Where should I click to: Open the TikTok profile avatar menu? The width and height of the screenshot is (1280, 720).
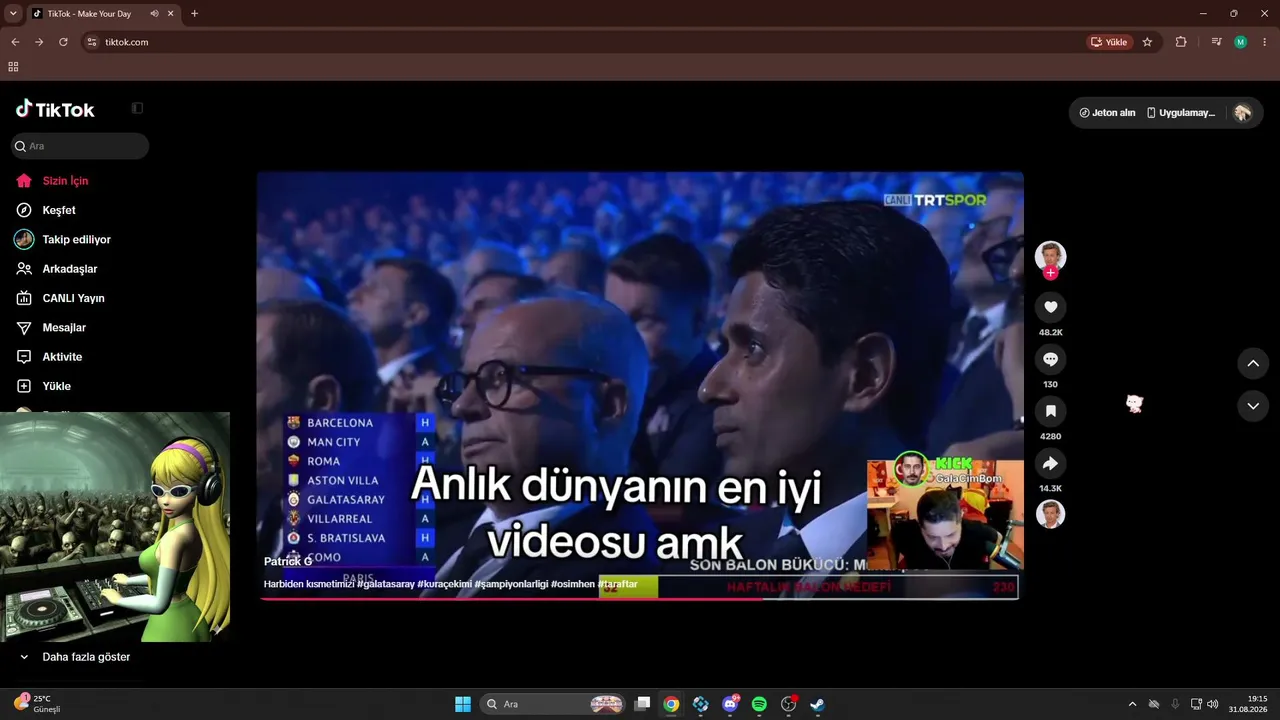[1243, 113]
